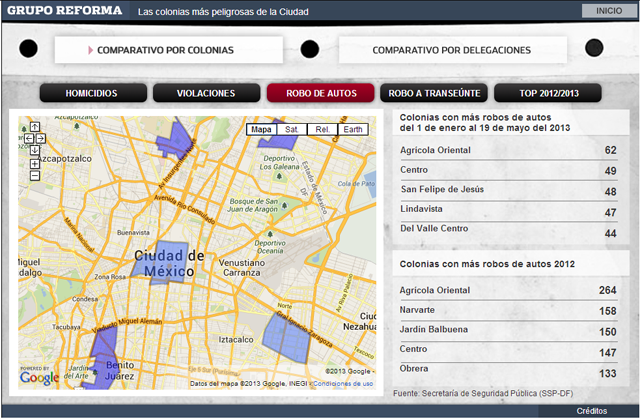Select the Mapa map type
The height and width of the screenshot is (419, 640).
(261, 129)
